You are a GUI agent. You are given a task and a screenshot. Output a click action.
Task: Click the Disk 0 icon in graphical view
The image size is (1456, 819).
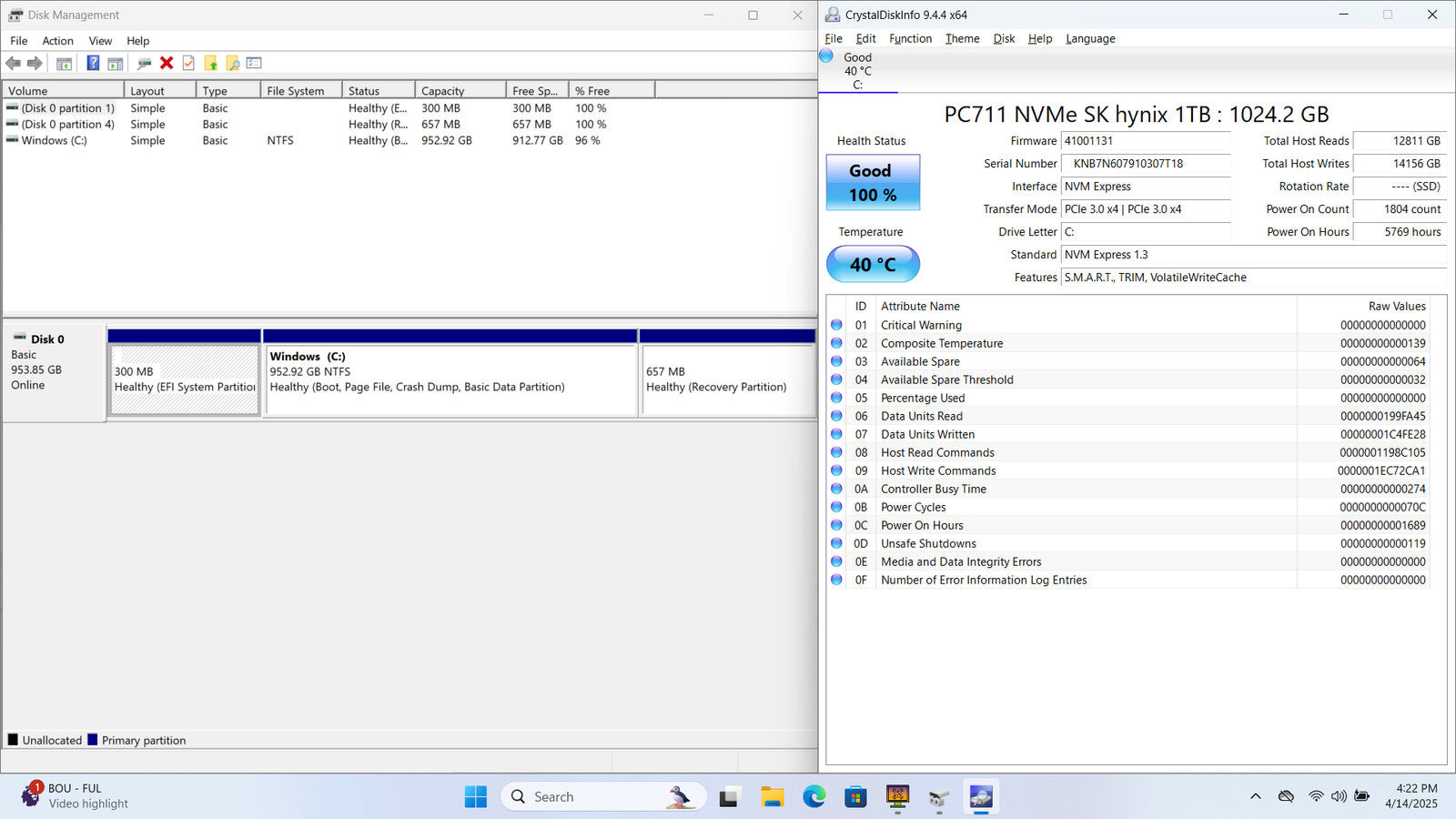coord(19,339)
